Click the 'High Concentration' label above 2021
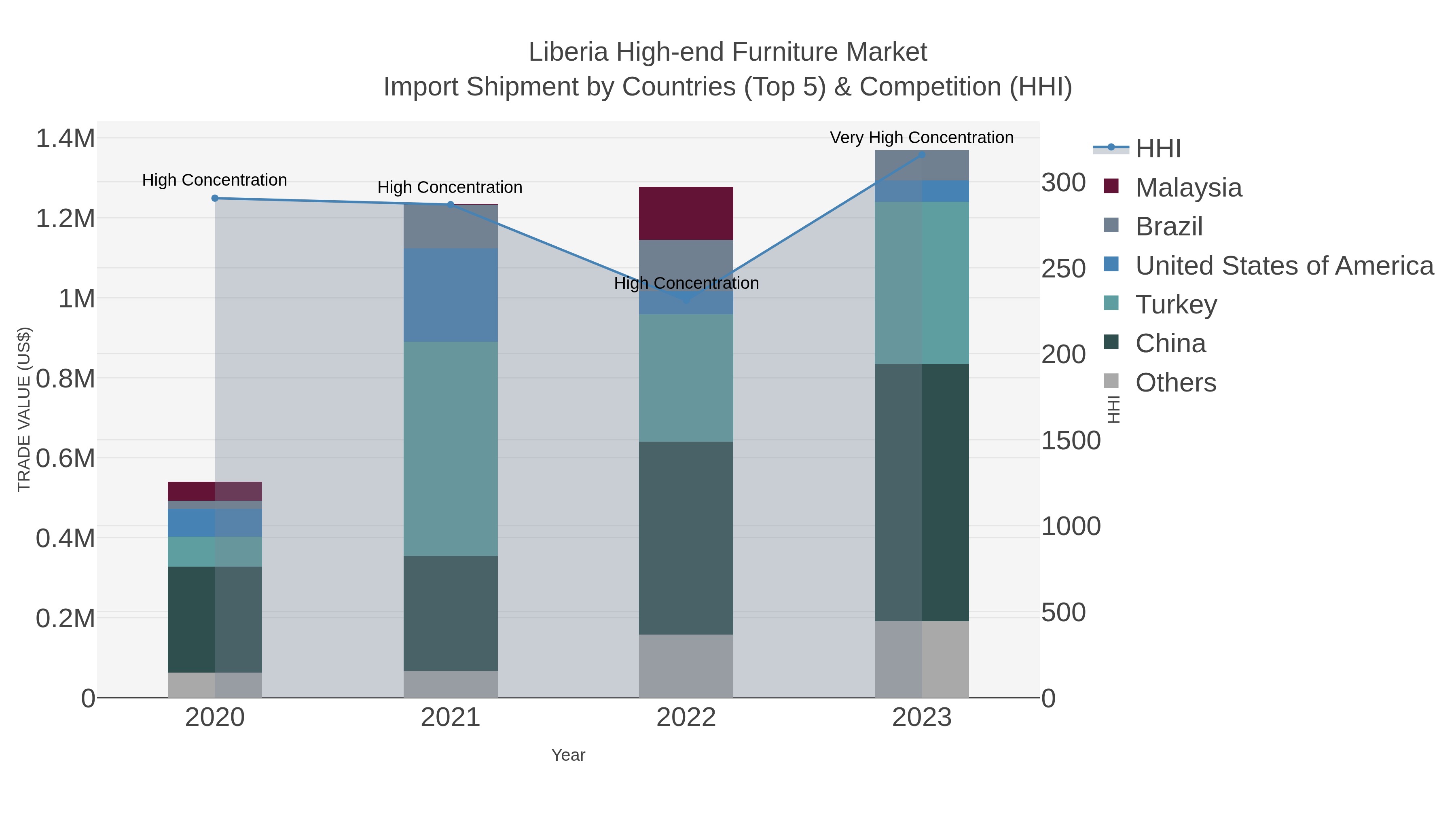 click(450, 187)
